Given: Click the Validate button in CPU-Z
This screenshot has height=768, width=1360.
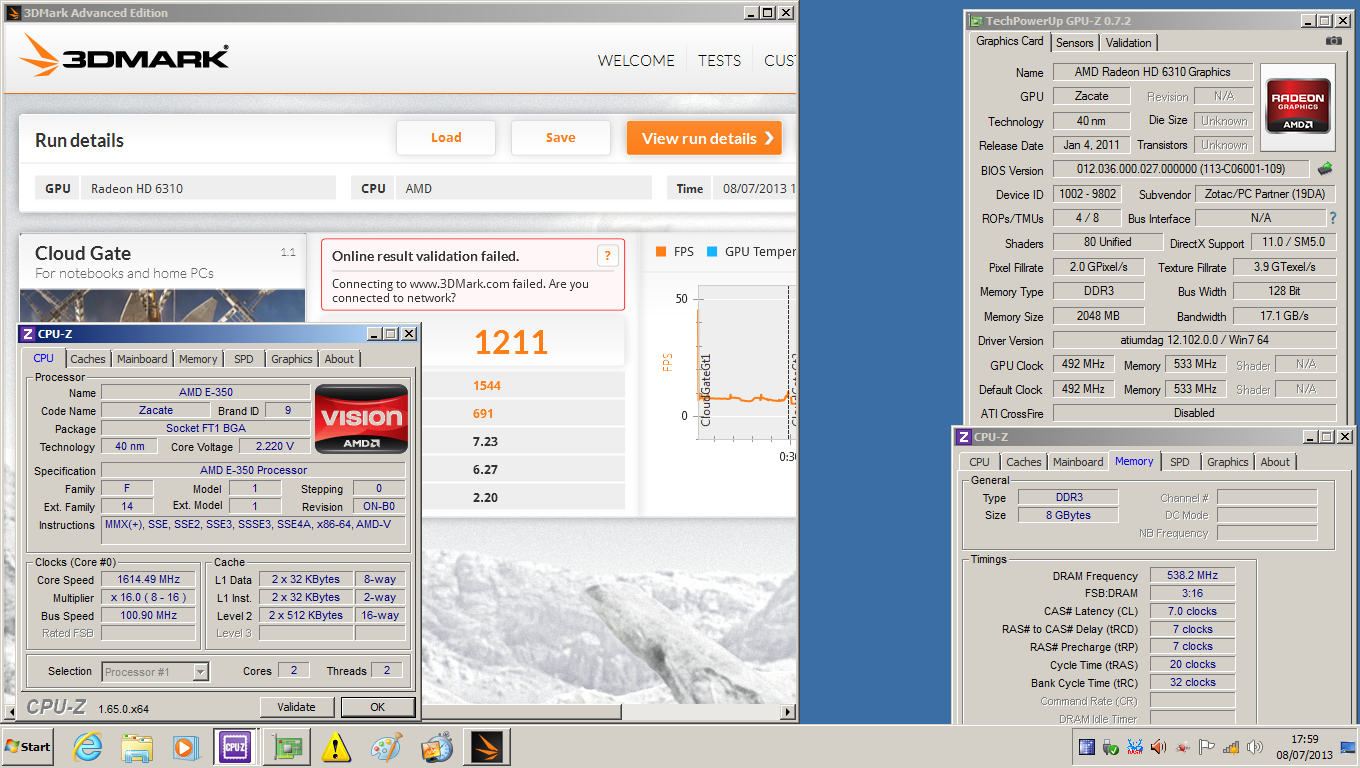Looking at the screenshot, I should (x=296, y=707).
